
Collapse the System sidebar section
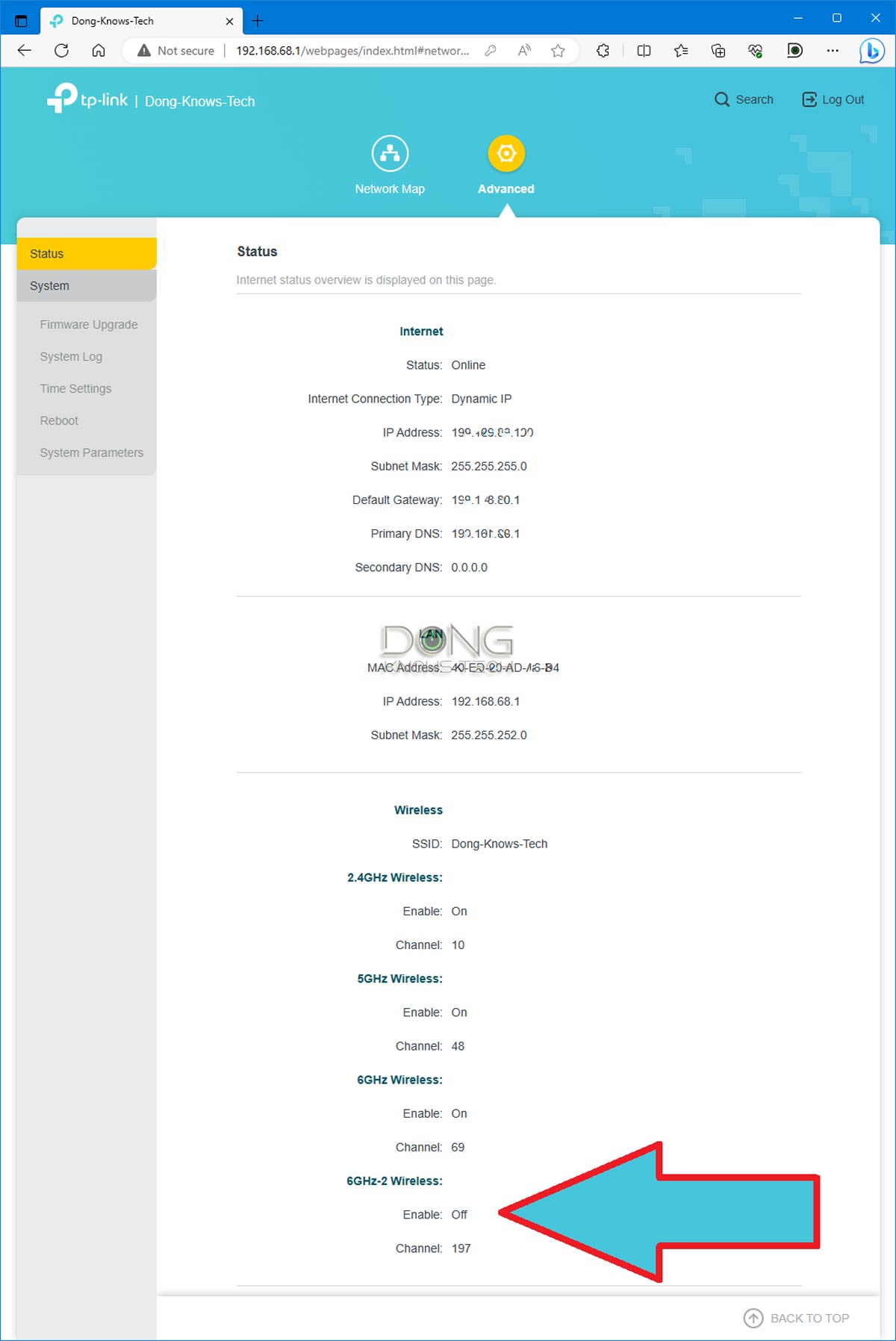tap(87, 286)
